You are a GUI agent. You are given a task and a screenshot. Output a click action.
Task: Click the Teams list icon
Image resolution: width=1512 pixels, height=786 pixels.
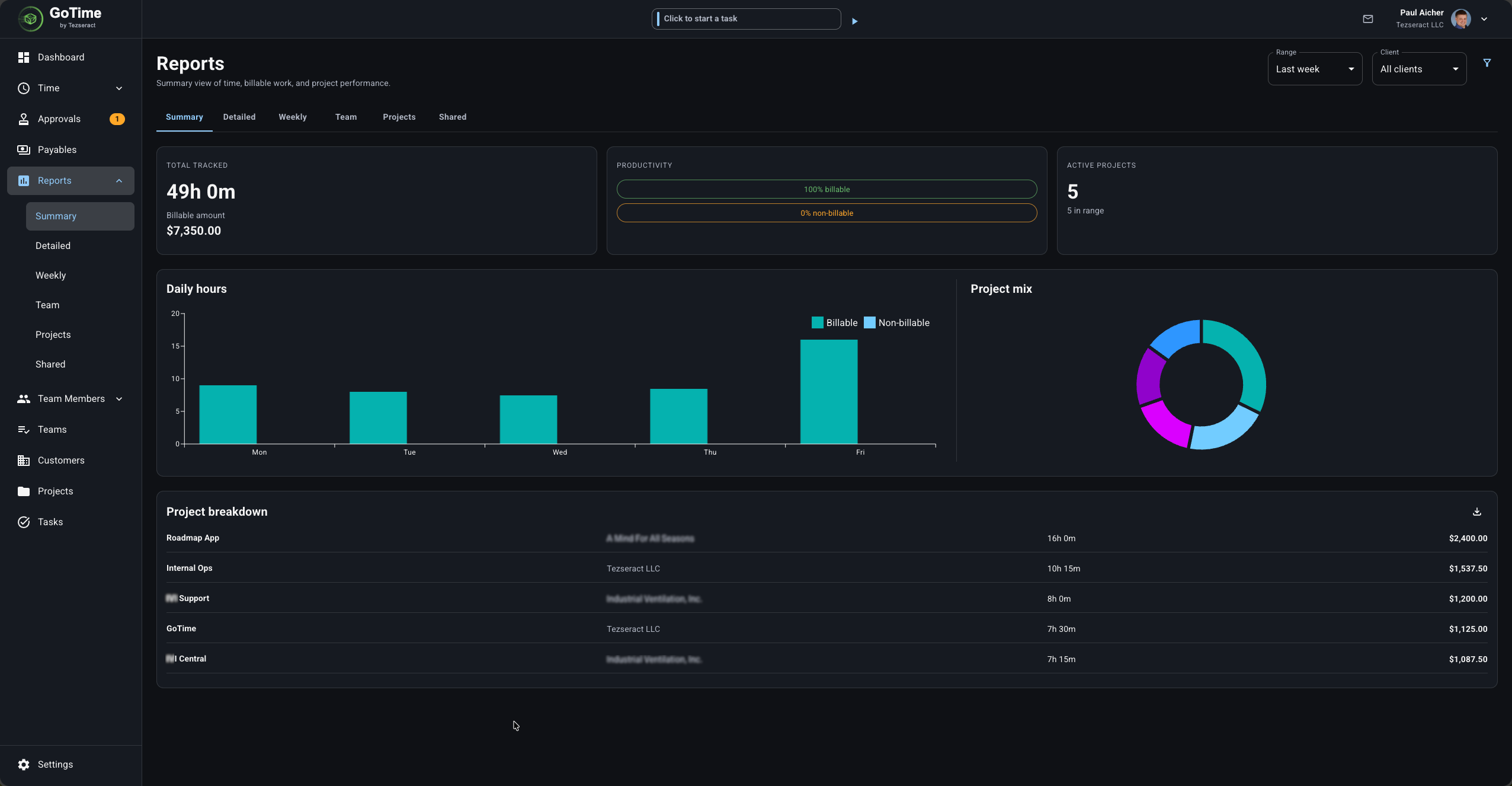click(24, 430)
